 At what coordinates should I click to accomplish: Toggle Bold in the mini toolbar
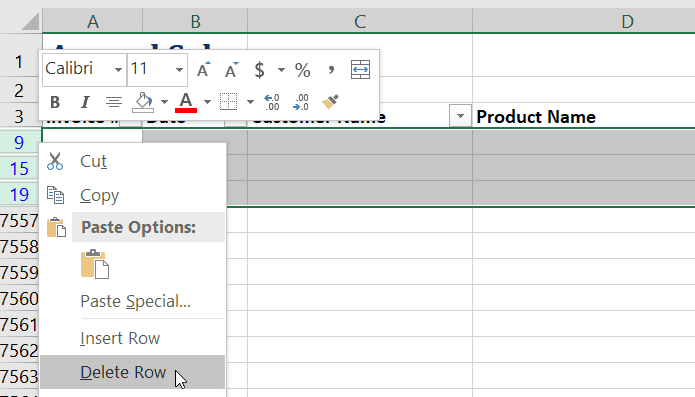click(55, 102)
